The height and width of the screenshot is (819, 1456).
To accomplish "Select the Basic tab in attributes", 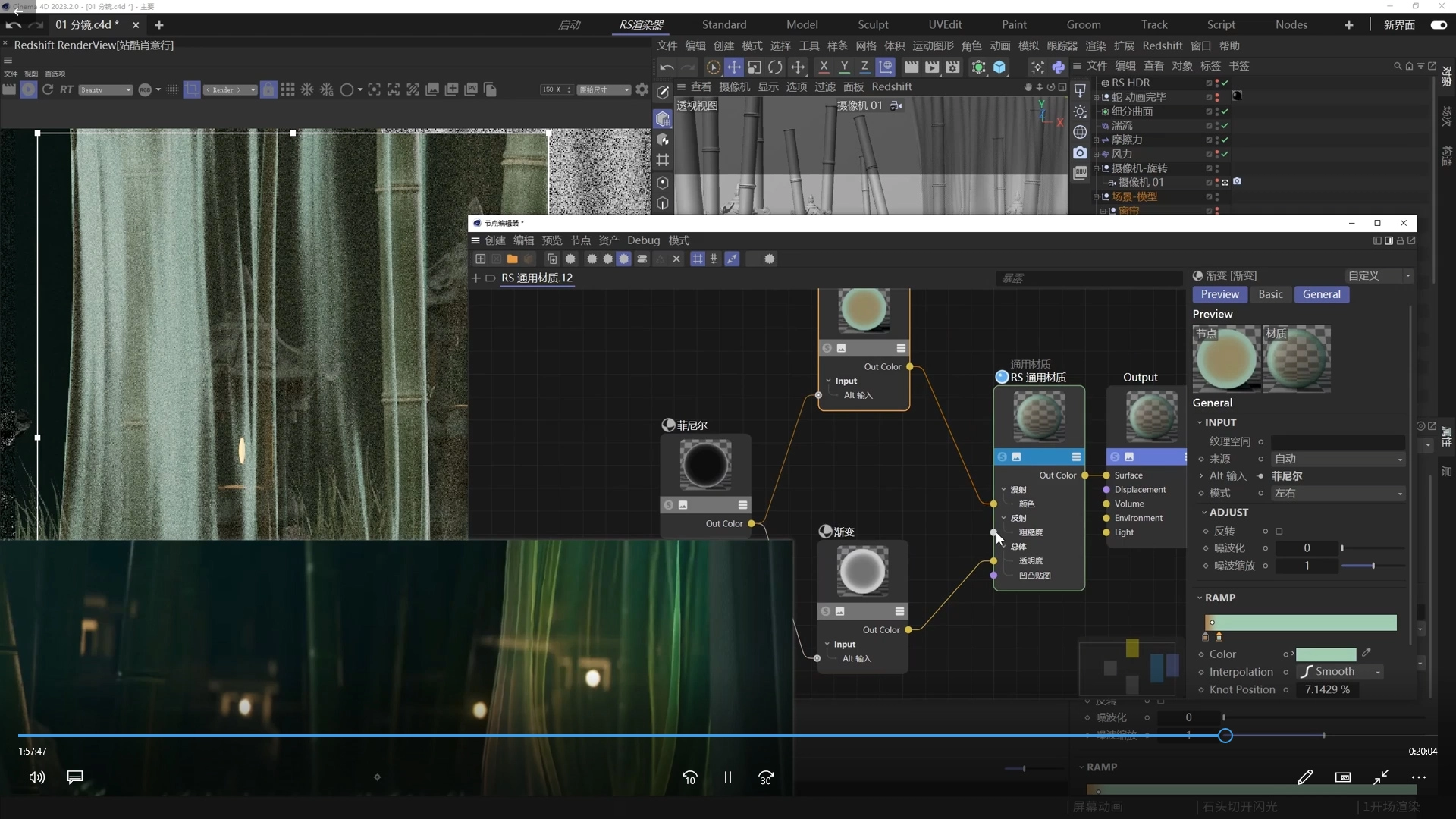I will (1270, 294).
